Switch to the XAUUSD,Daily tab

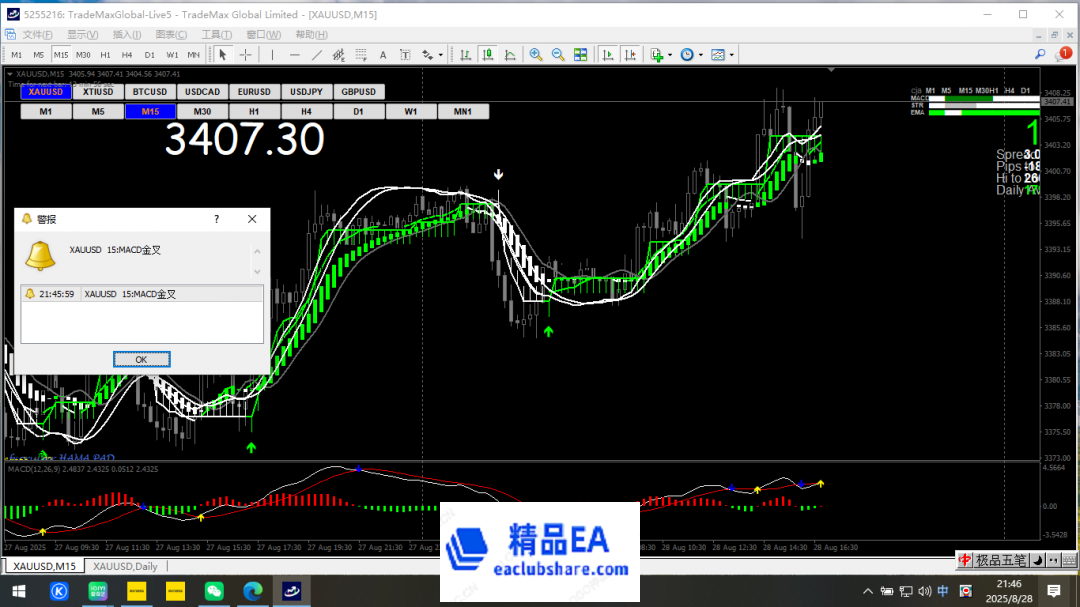pos(124,566)
